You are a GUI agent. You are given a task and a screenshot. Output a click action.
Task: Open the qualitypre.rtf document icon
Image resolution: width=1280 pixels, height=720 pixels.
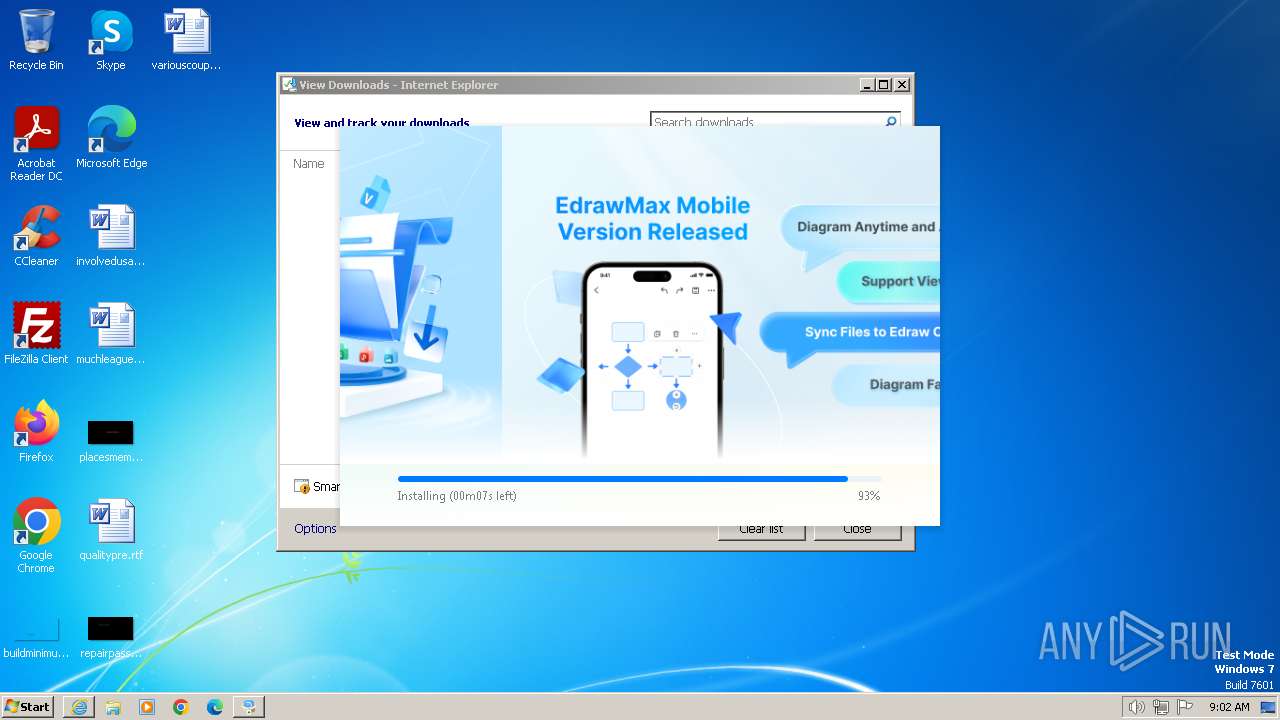click(111, 530)
